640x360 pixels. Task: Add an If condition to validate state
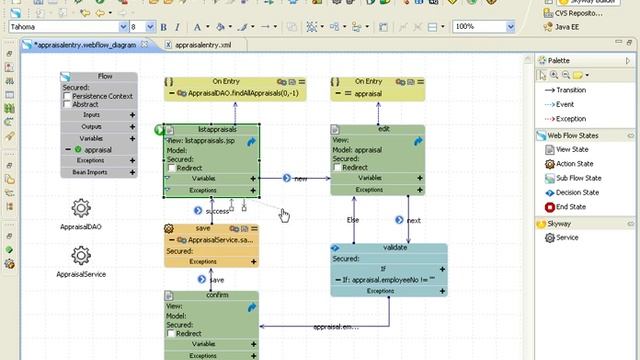(442, 269)
